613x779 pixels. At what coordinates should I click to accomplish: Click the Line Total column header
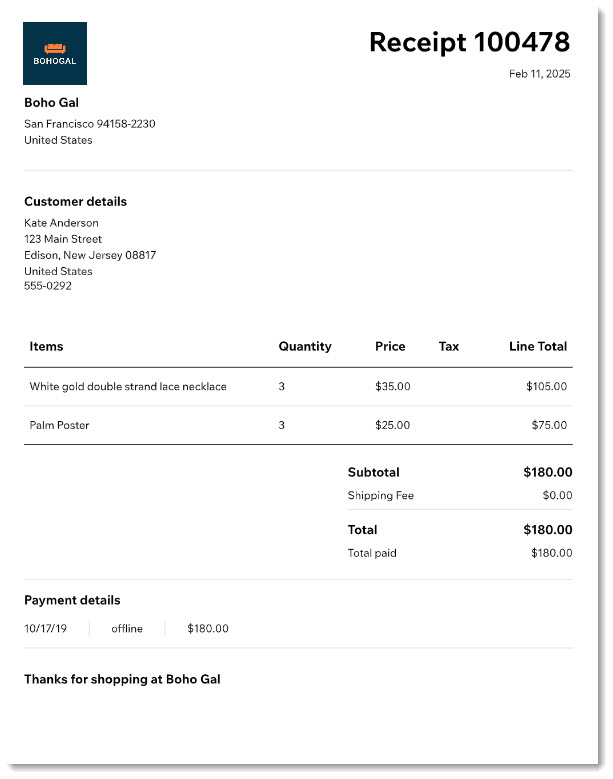[x=538, y=346]
